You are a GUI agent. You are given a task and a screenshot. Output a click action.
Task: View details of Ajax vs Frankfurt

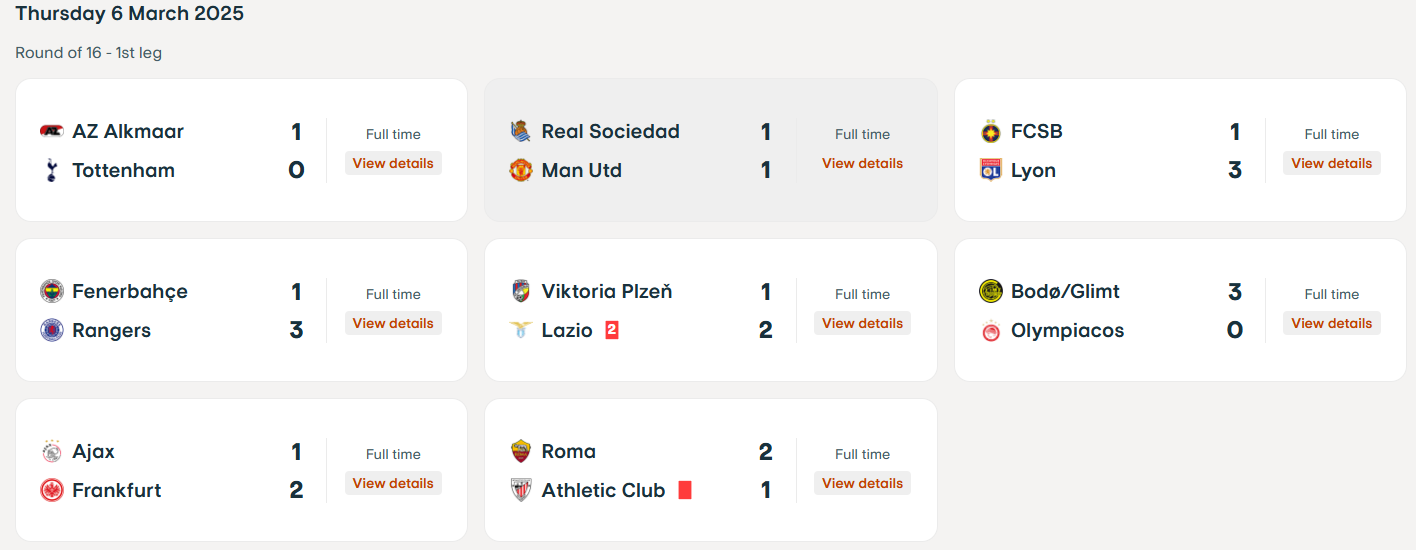click(x=393, y=483)
